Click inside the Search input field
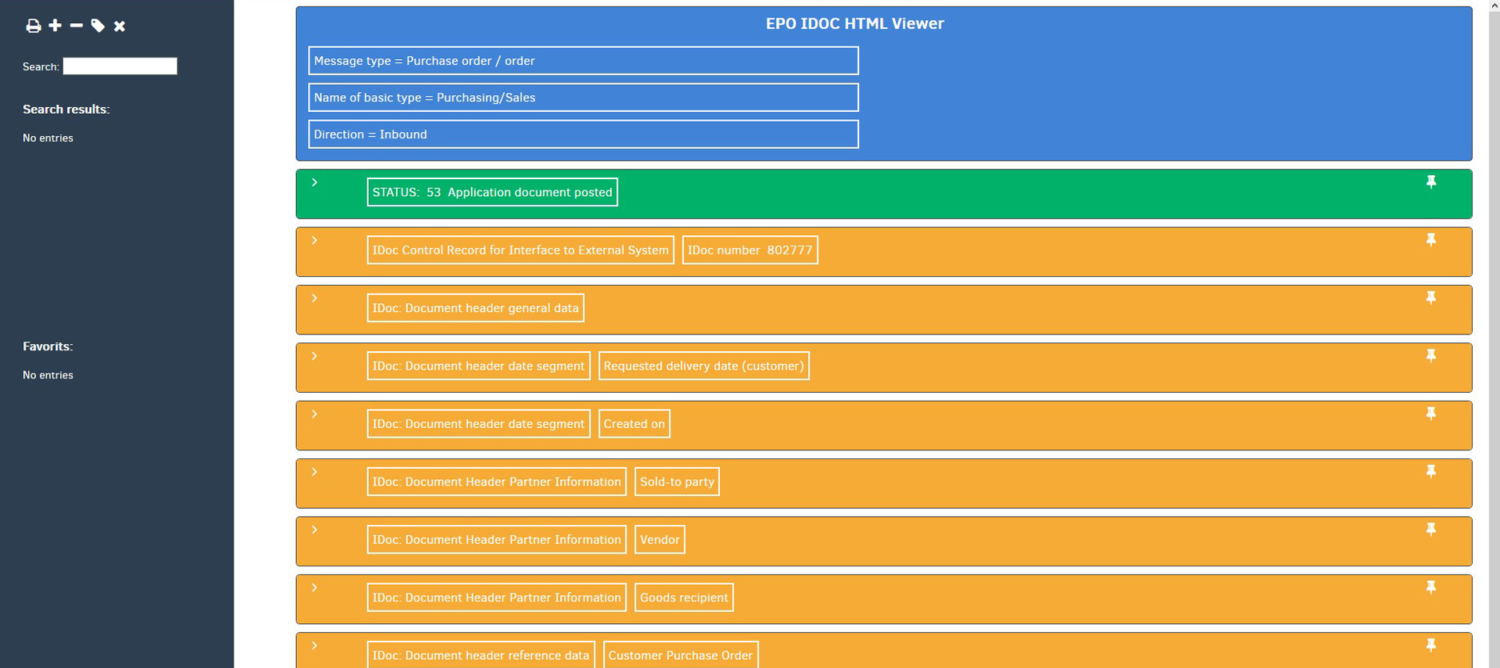The image size is (1500, 668). coord(119,66)
